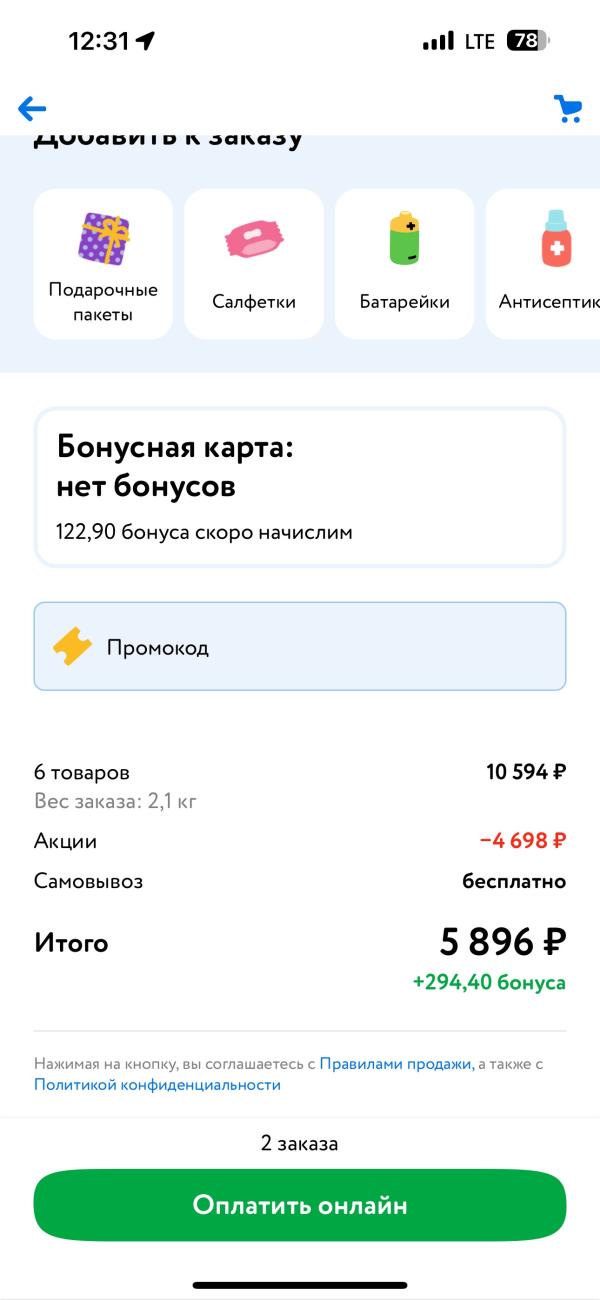Tap the yellow promo ticket icon
The image size is (600, 1300).
pyautogui.click(x=72, y=647)
